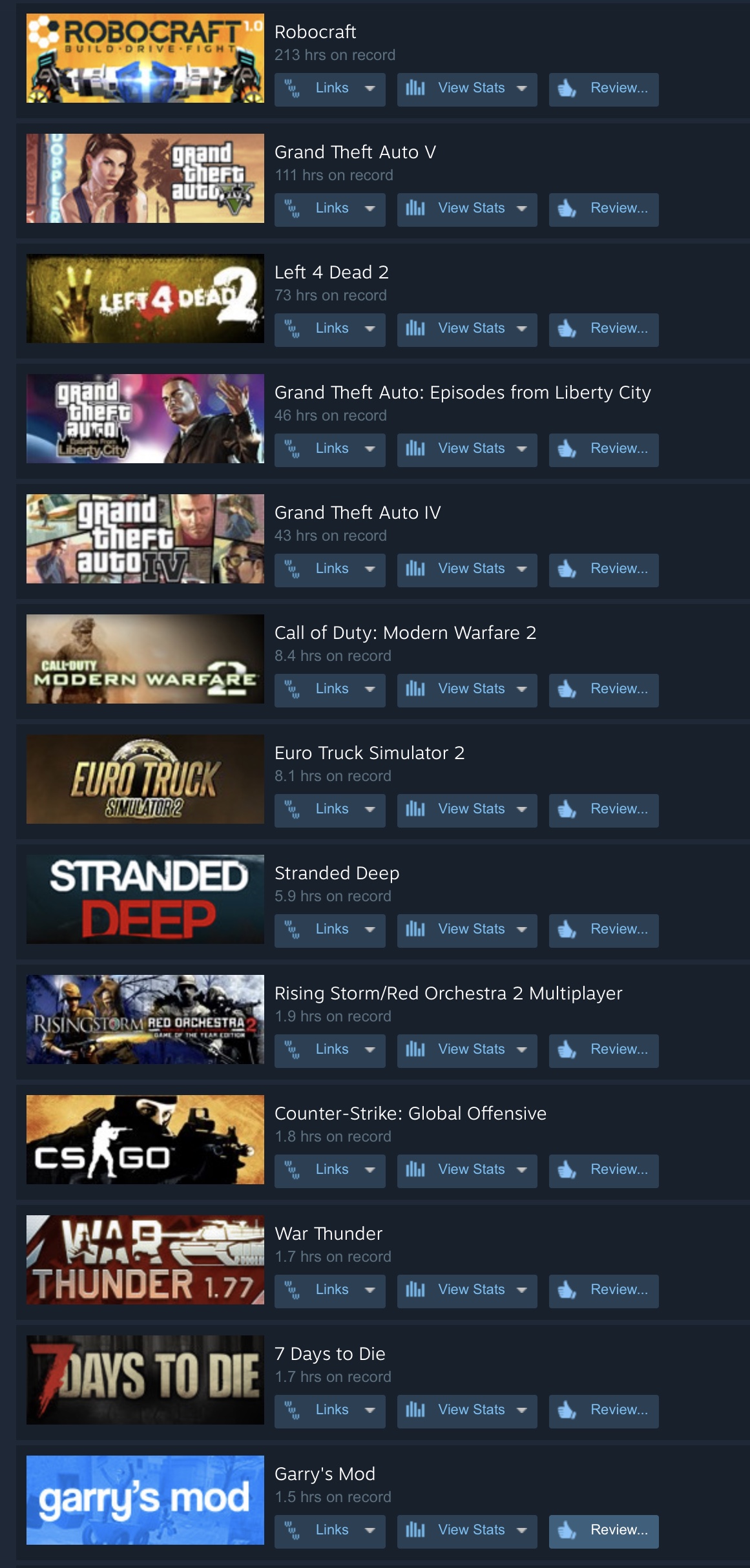Click the stats bar icon for Grand Theft Auto V
750x1568 pixels.
pyautogui.click(x=415, y=209)
